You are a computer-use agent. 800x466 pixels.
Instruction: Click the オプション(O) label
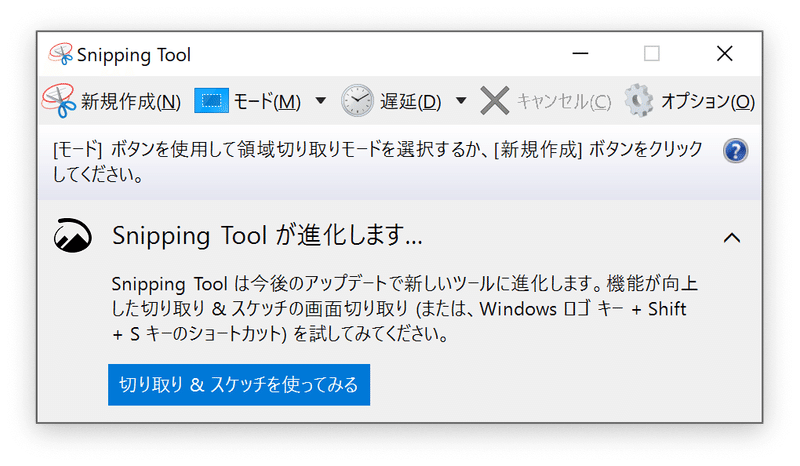(x=708, y=102)
